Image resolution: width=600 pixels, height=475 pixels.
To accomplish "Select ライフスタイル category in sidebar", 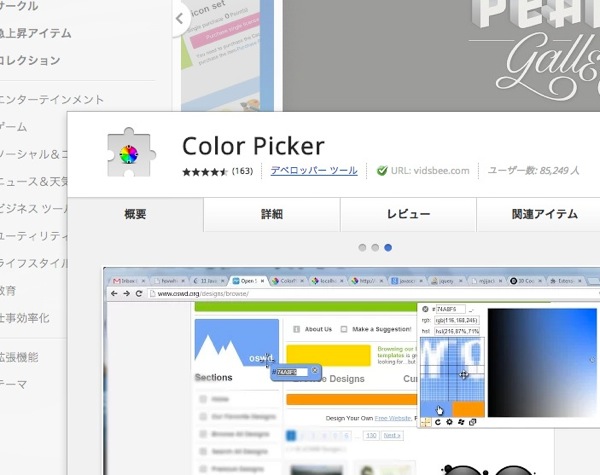I will (x=33, y=263).
